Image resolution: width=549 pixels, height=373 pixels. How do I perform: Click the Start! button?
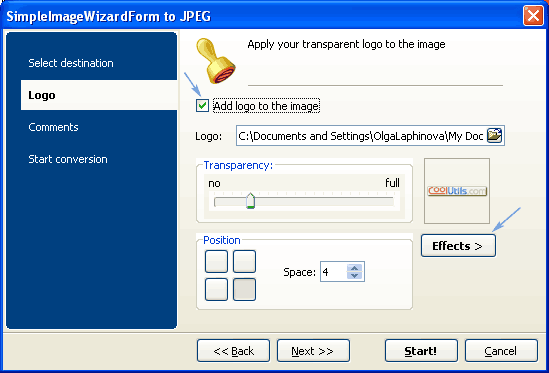pos(421,351)
